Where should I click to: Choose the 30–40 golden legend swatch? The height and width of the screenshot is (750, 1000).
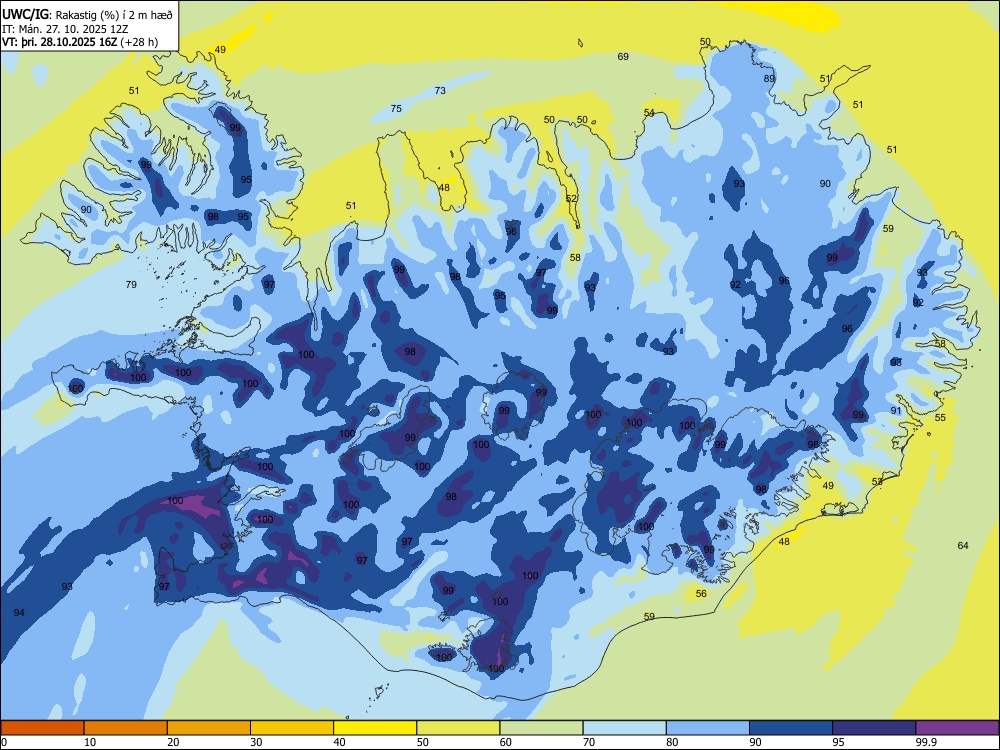tap(292, 728)
